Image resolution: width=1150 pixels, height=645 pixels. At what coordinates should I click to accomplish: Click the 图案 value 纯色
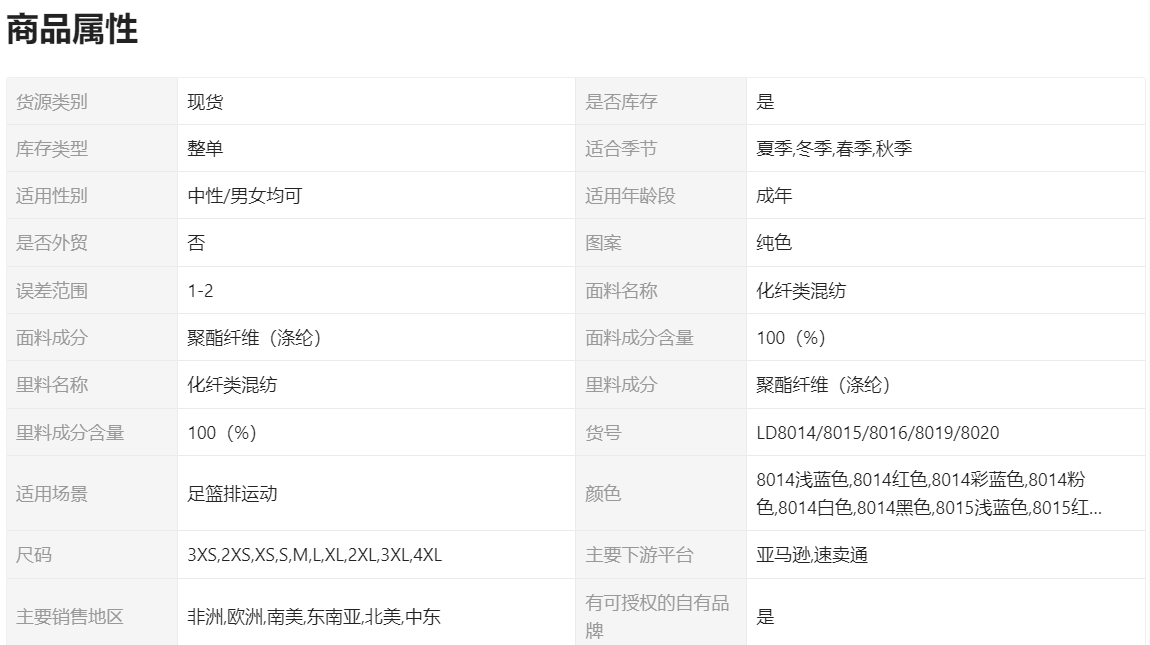774,243
